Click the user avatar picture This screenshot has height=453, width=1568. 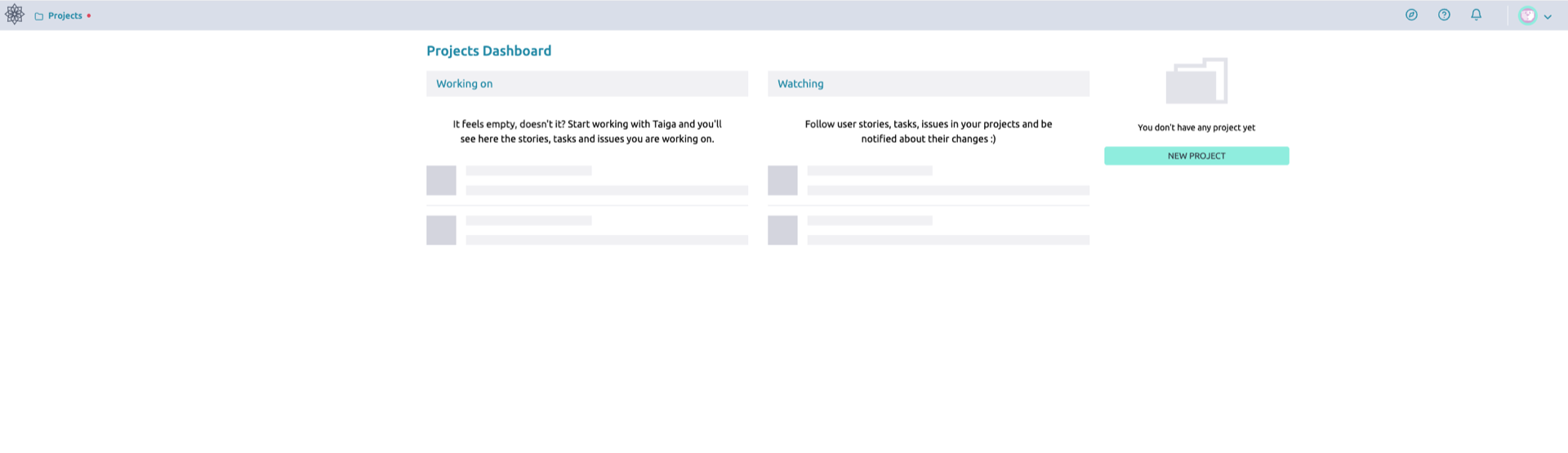tap(1526, 16)
